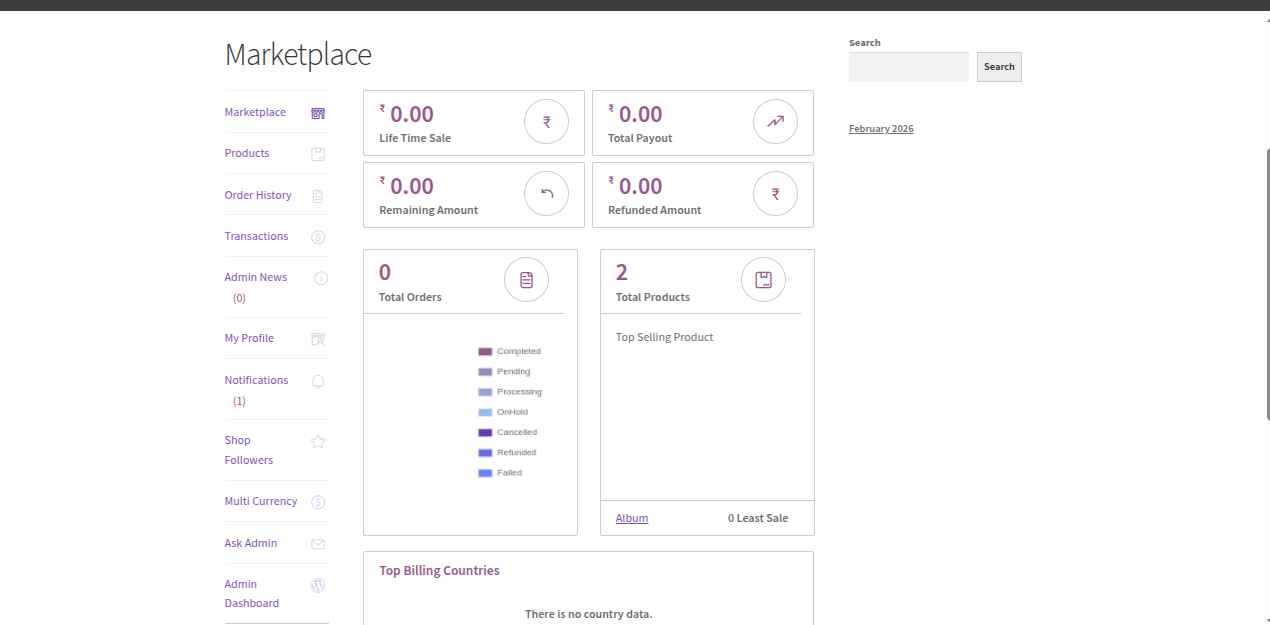
Task: Click the Remaining Amount undo arrow icon
Action: click(x=546, y=194)
